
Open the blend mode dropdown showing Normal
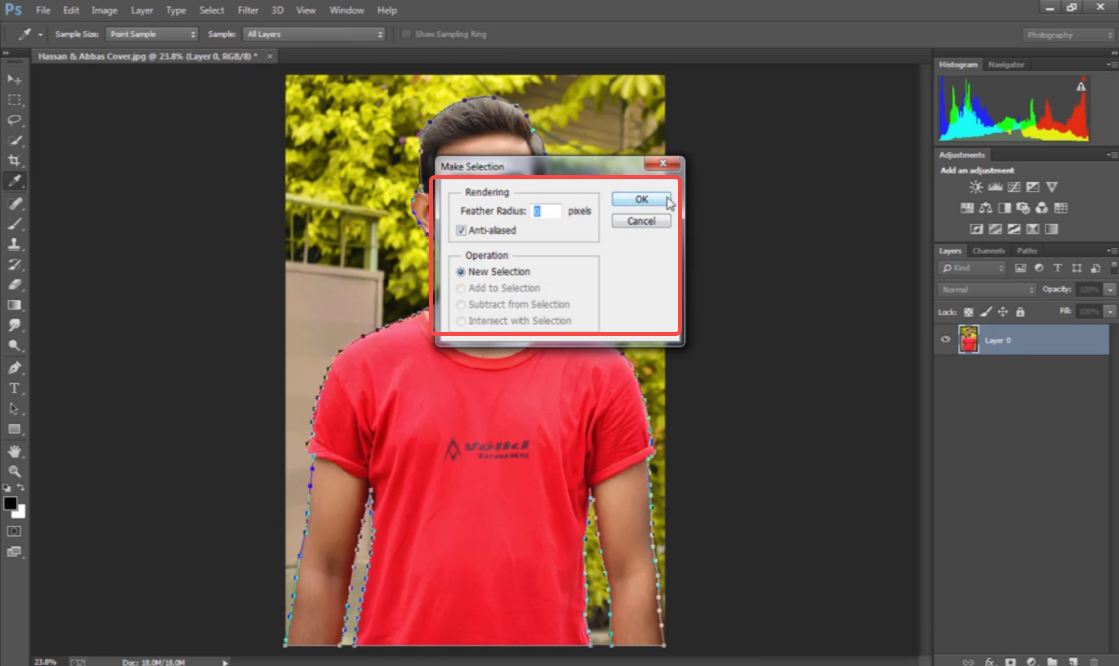pos(985,288)
